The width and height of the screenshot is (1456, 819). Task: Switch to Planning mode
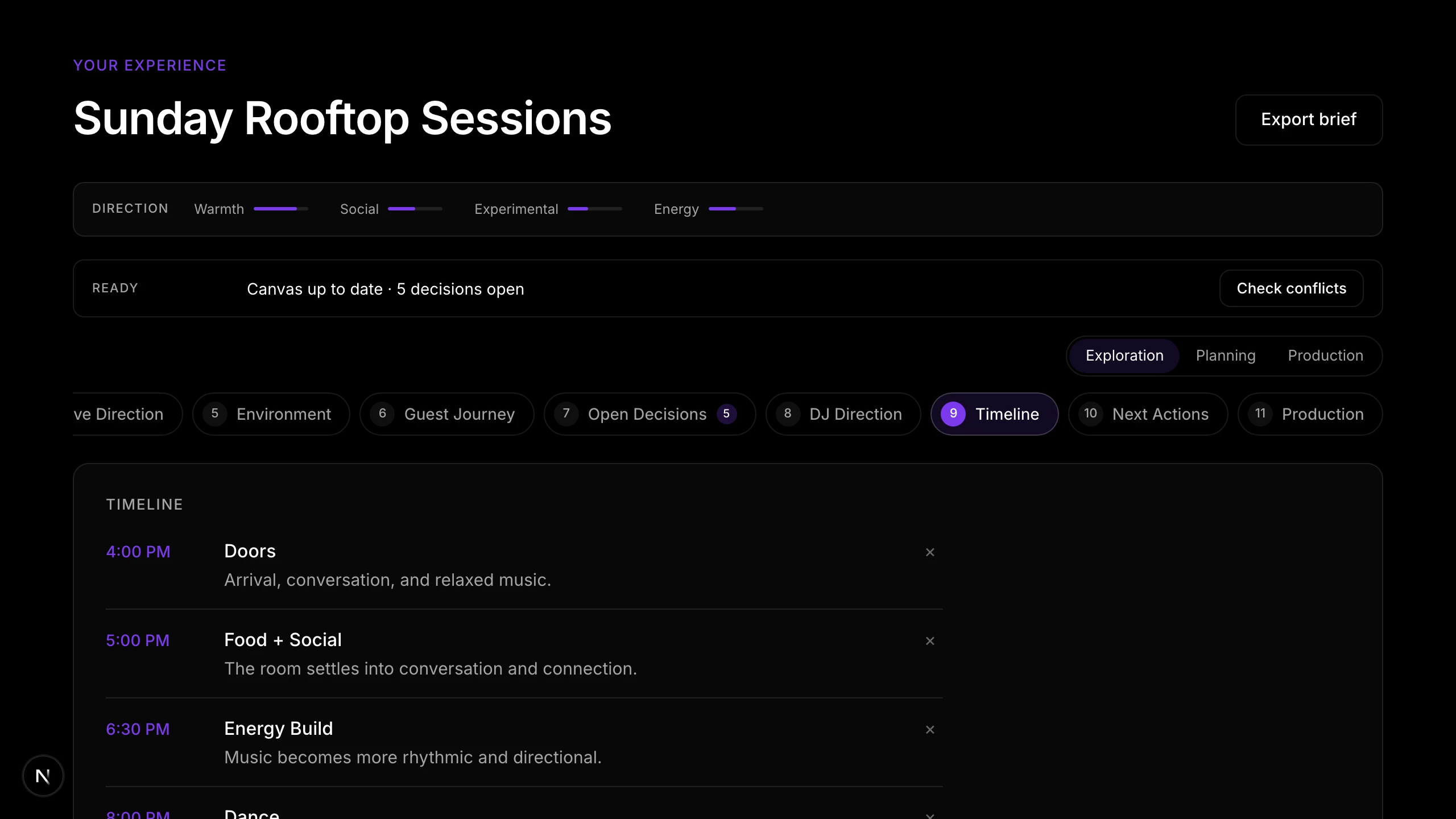[x=1226, y=356]
